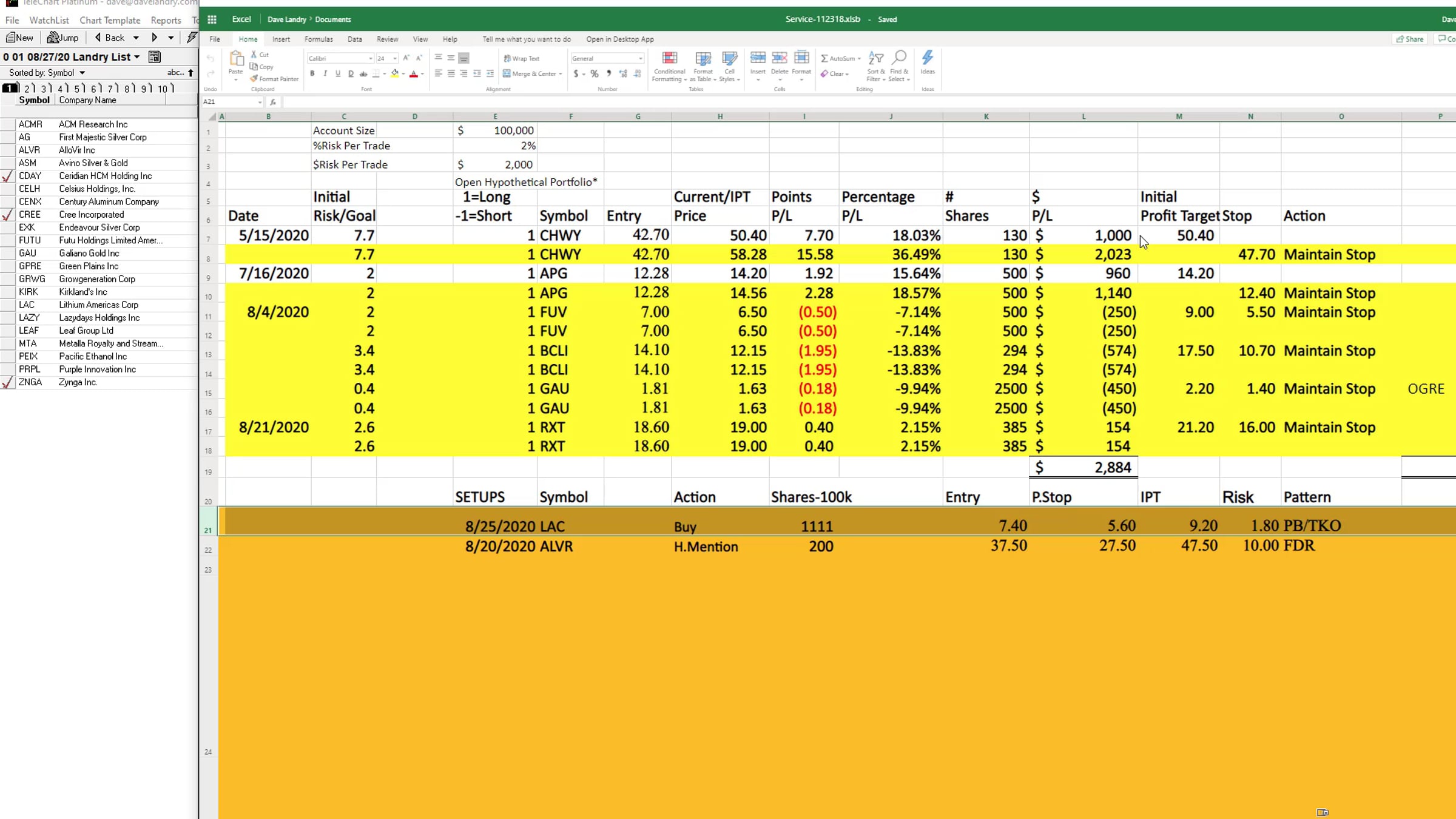Expand the AutoSum dropdown arrow
The image size is (1456, 819).
859,59
